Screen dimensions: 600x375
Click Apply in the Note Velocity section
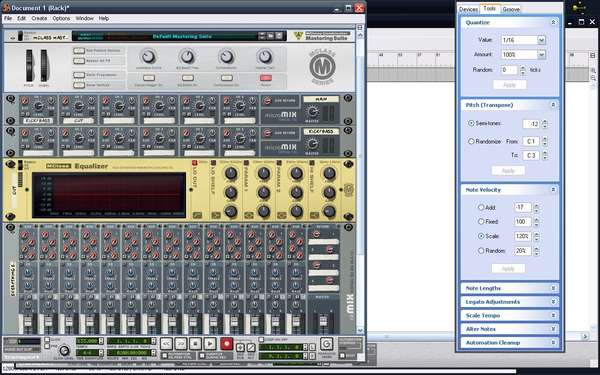(x=508, y=269)
